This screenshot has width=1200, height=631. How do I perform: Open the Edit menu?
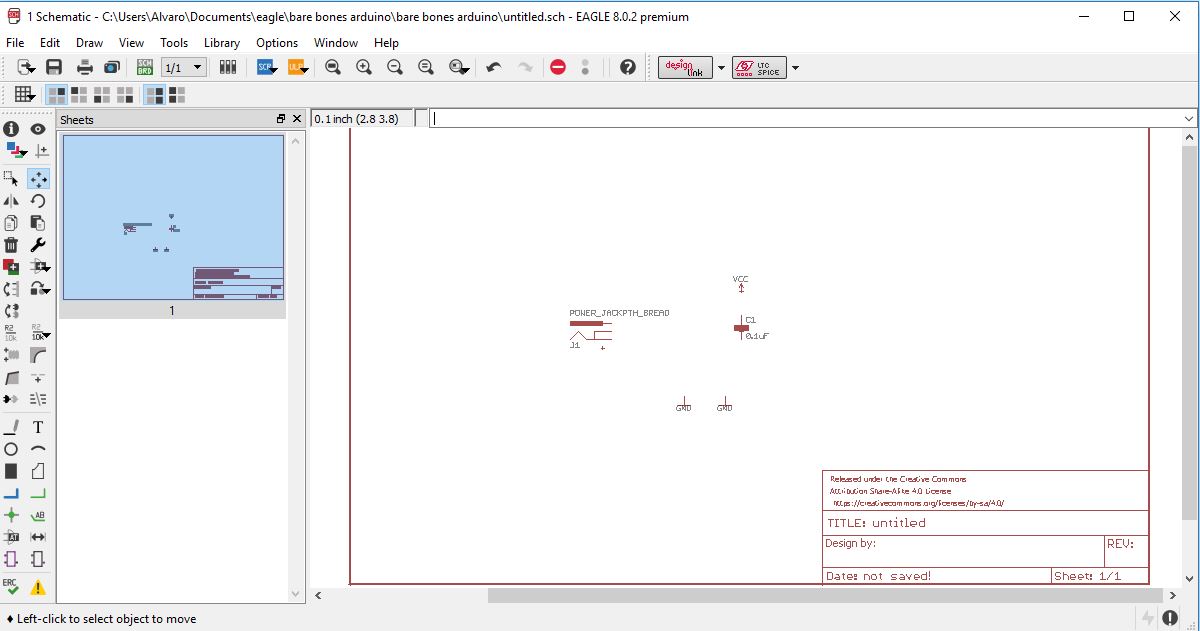click(50, 43)
